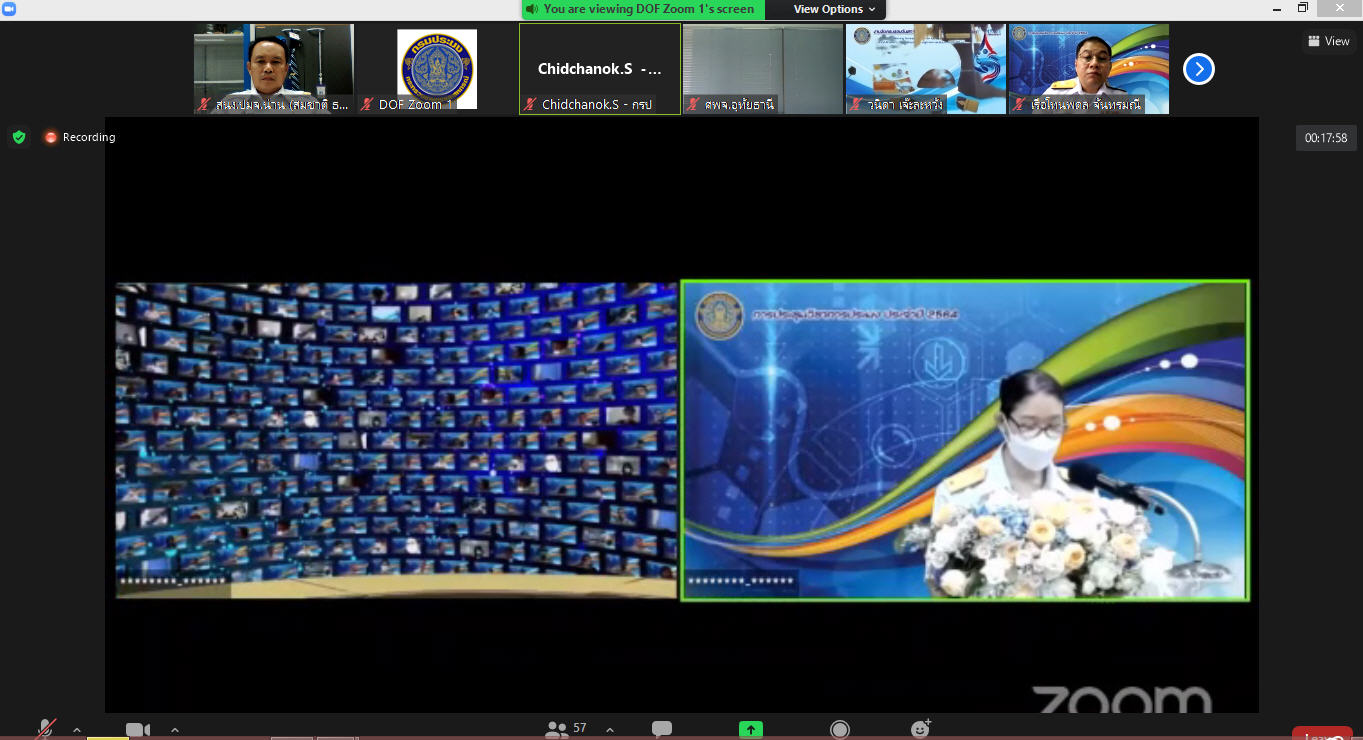Click the red Leave button
Screen dimensions: 1363x740
point(1322,734)
